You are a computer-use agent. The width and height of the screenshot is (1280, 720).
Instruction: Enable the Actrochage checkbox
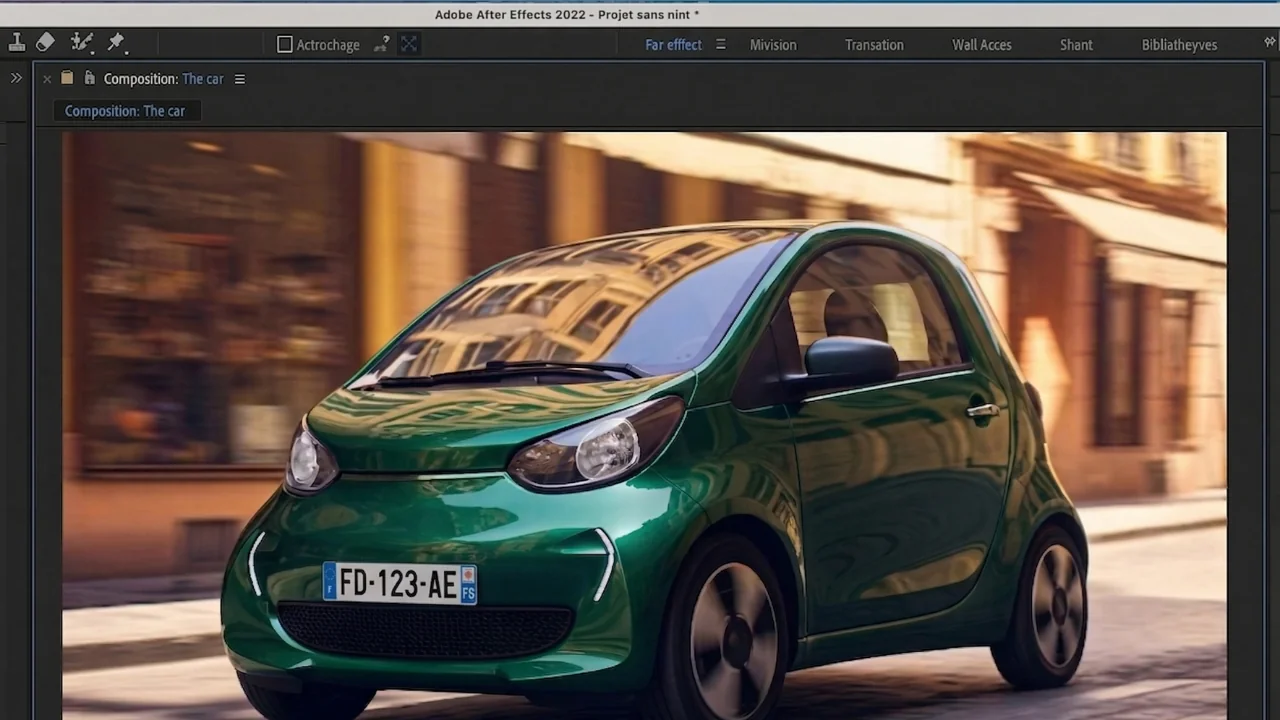[x=285, y=44]
